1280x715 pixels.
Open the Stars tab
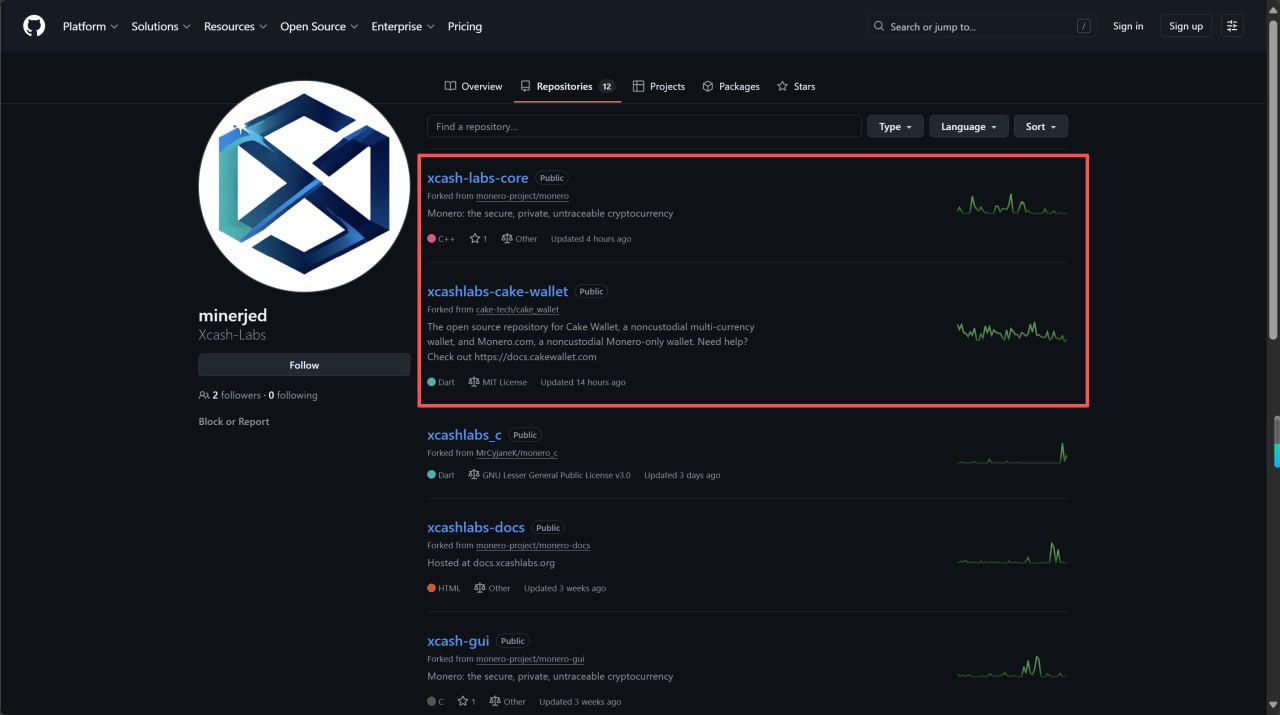click(x=796, y=87)
